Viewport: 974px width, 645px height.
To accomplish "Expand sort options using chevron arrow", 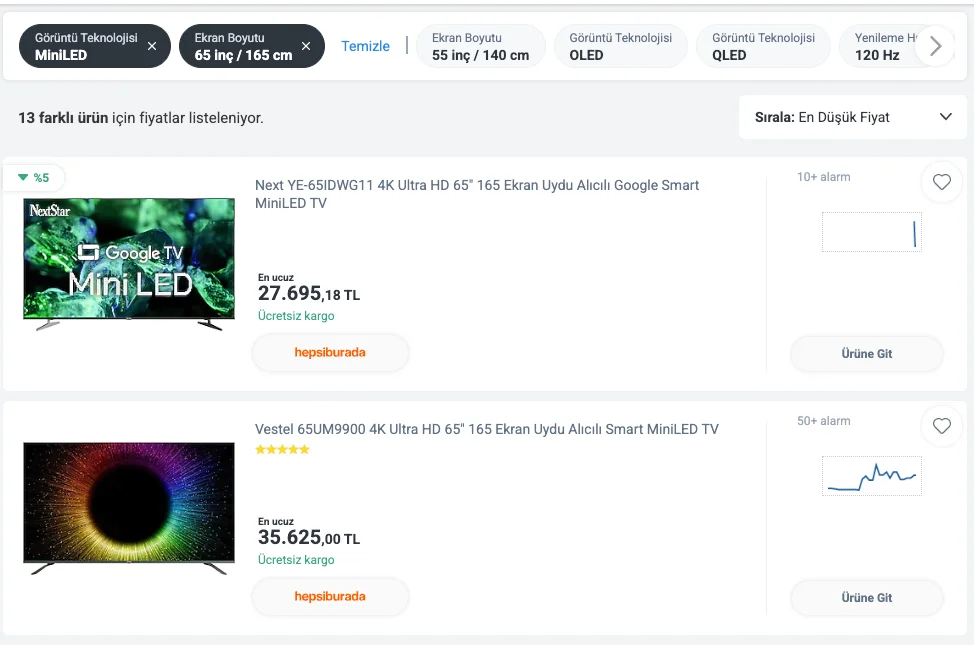I will [946, 117].
